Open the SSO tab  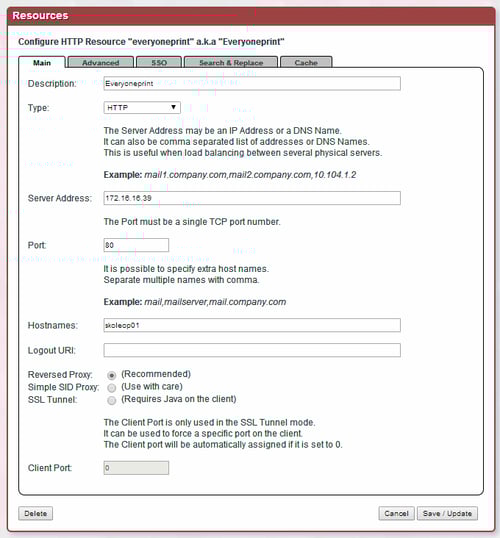click(x=159, y=62)
